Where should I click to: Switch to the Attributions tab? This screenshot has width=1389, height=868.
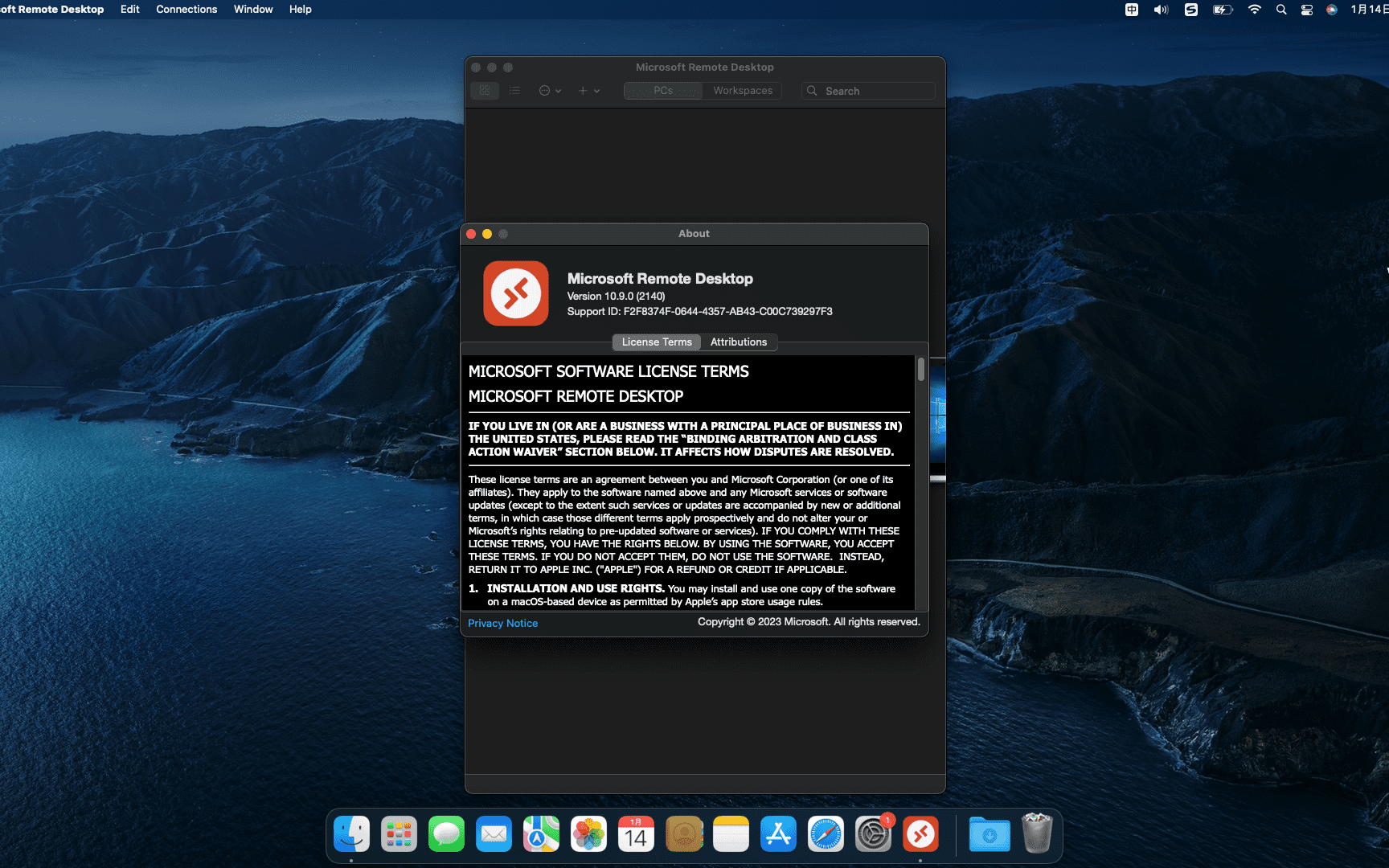(738, 342)
